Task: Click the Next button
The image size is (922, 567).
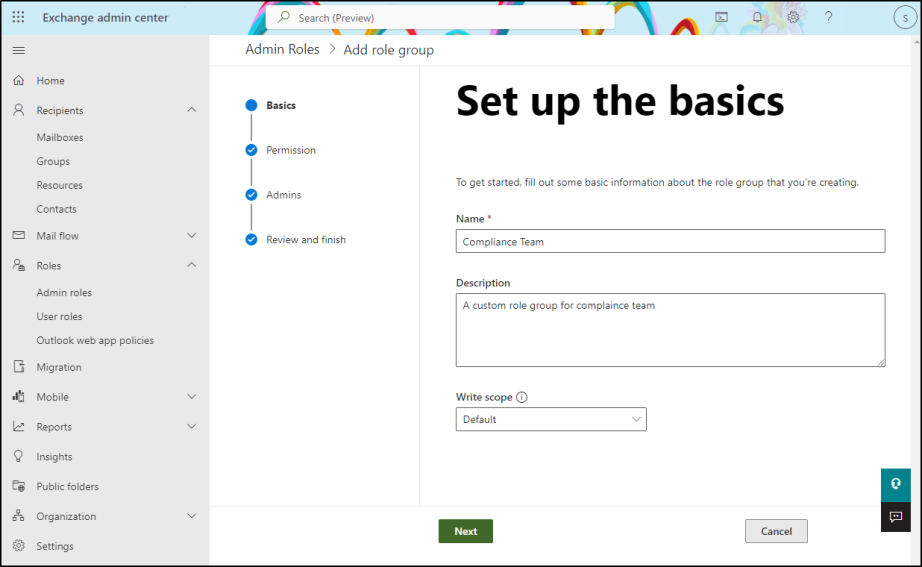Action: pos(466,531)
